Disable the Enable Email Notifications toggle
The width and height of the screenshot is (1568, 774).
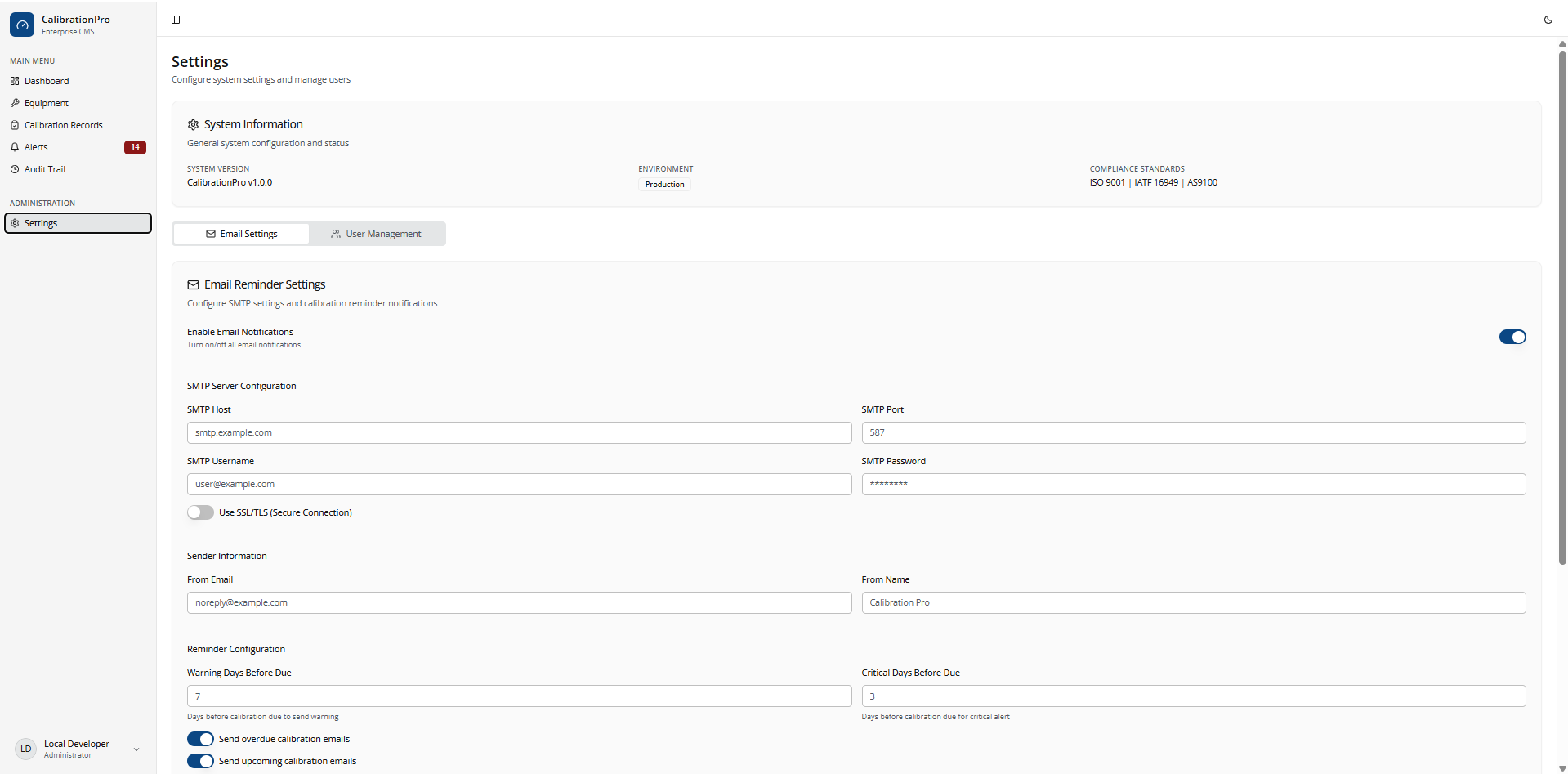1512,337
